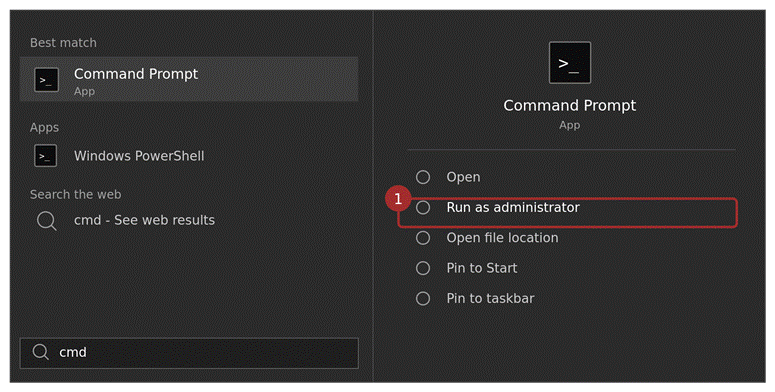Click the circle icon beside Open file location
Screen dimensions: 775x392
[423, 238]
